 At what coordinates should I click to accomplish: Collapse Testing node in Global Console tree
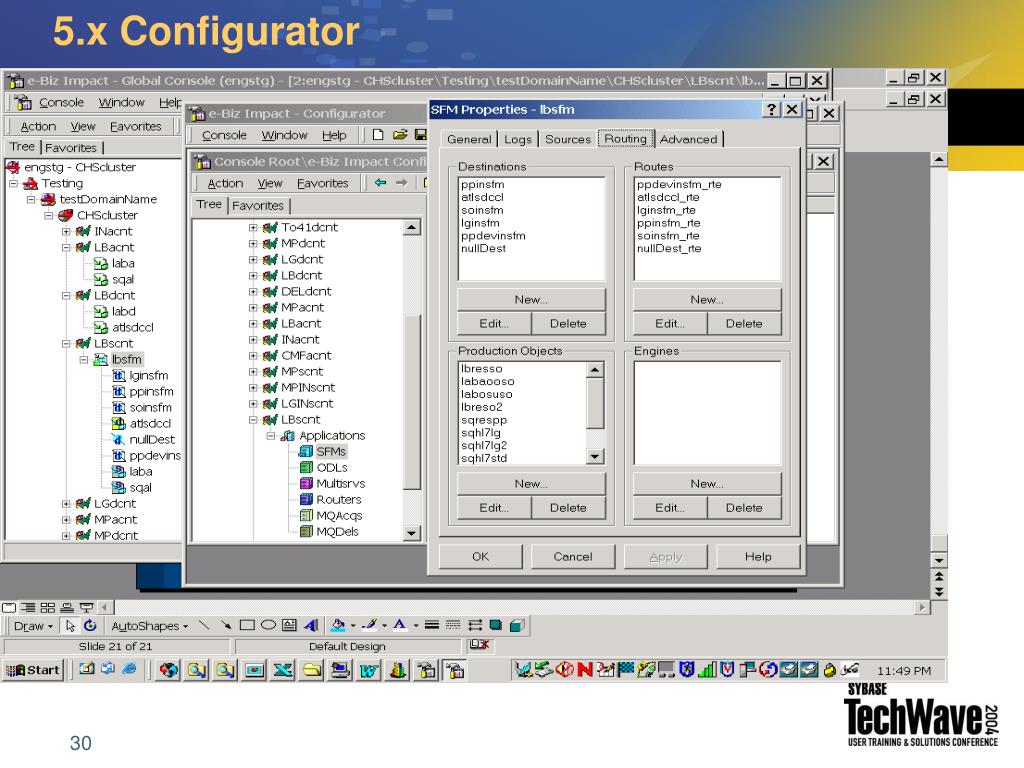13,184
